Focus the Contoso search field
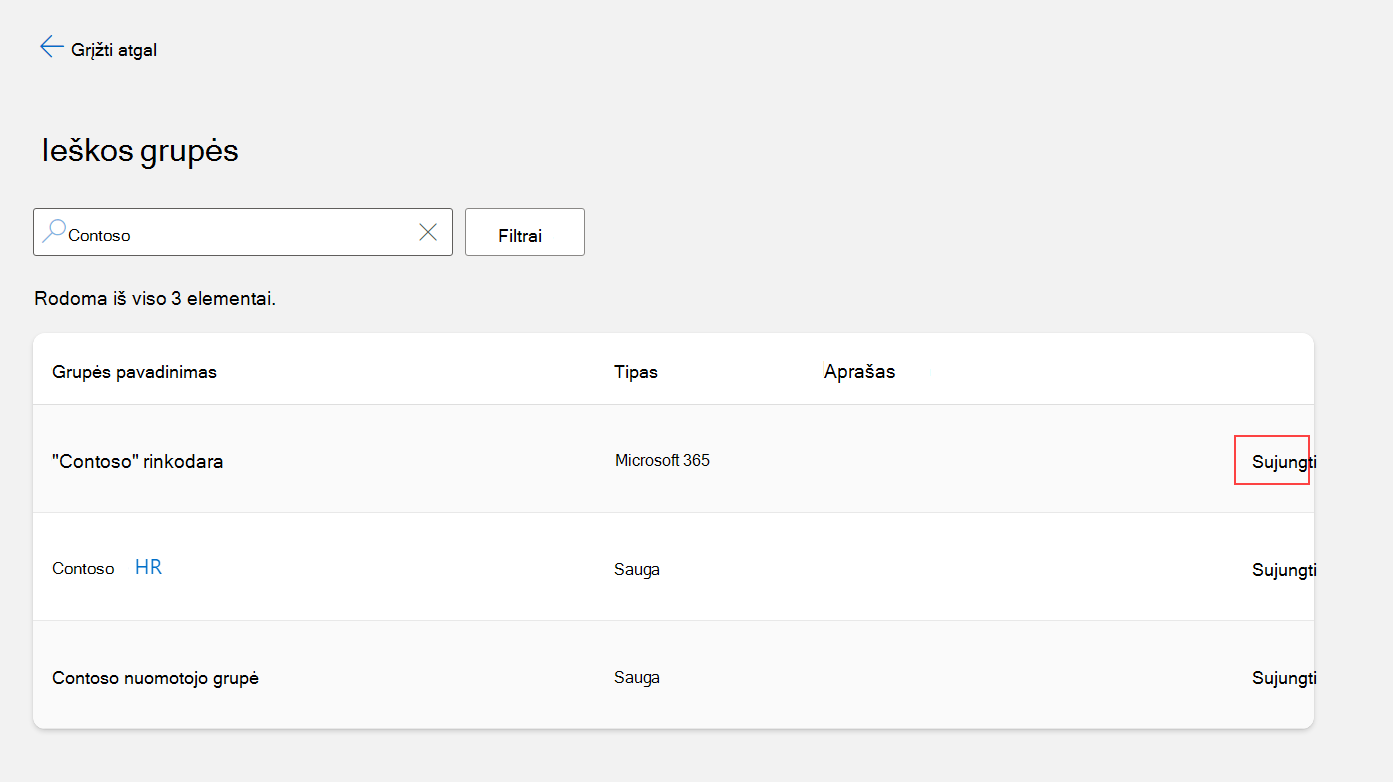The width and height of the screenshot is (1393, 782). point(243,232)
